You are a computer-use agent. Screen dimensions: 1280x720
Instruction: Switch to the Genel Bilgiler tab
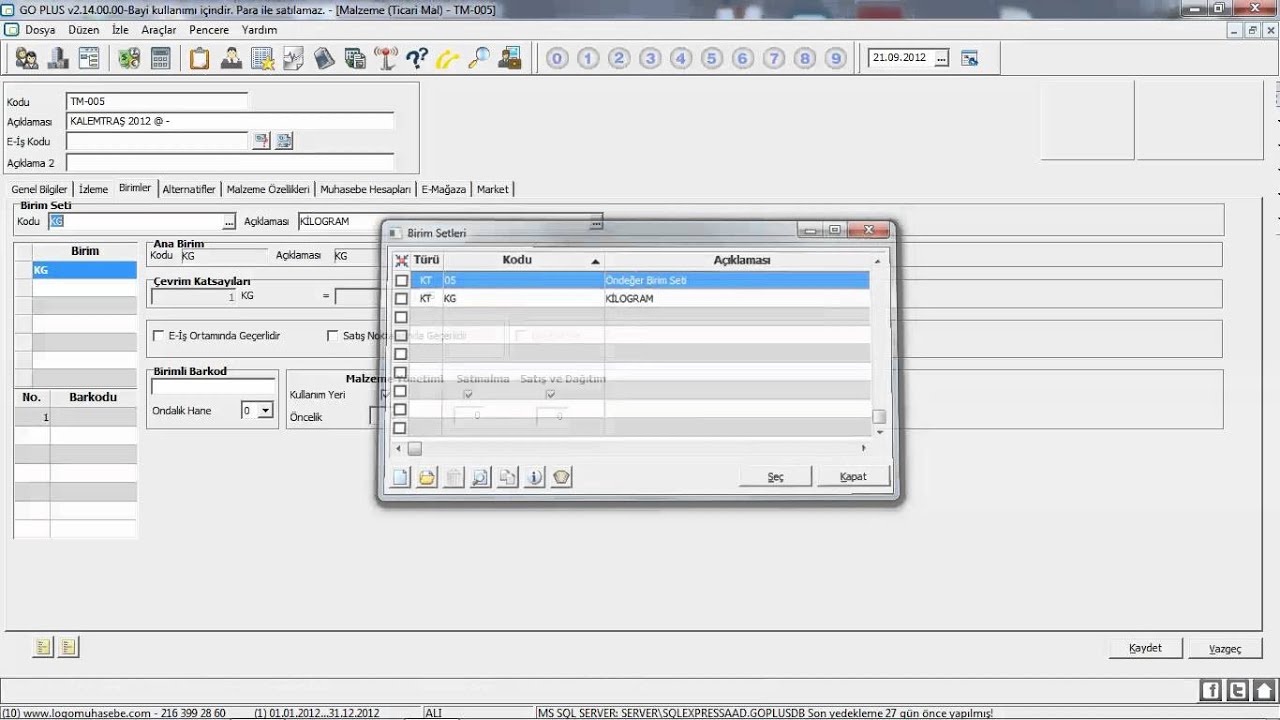39,189
